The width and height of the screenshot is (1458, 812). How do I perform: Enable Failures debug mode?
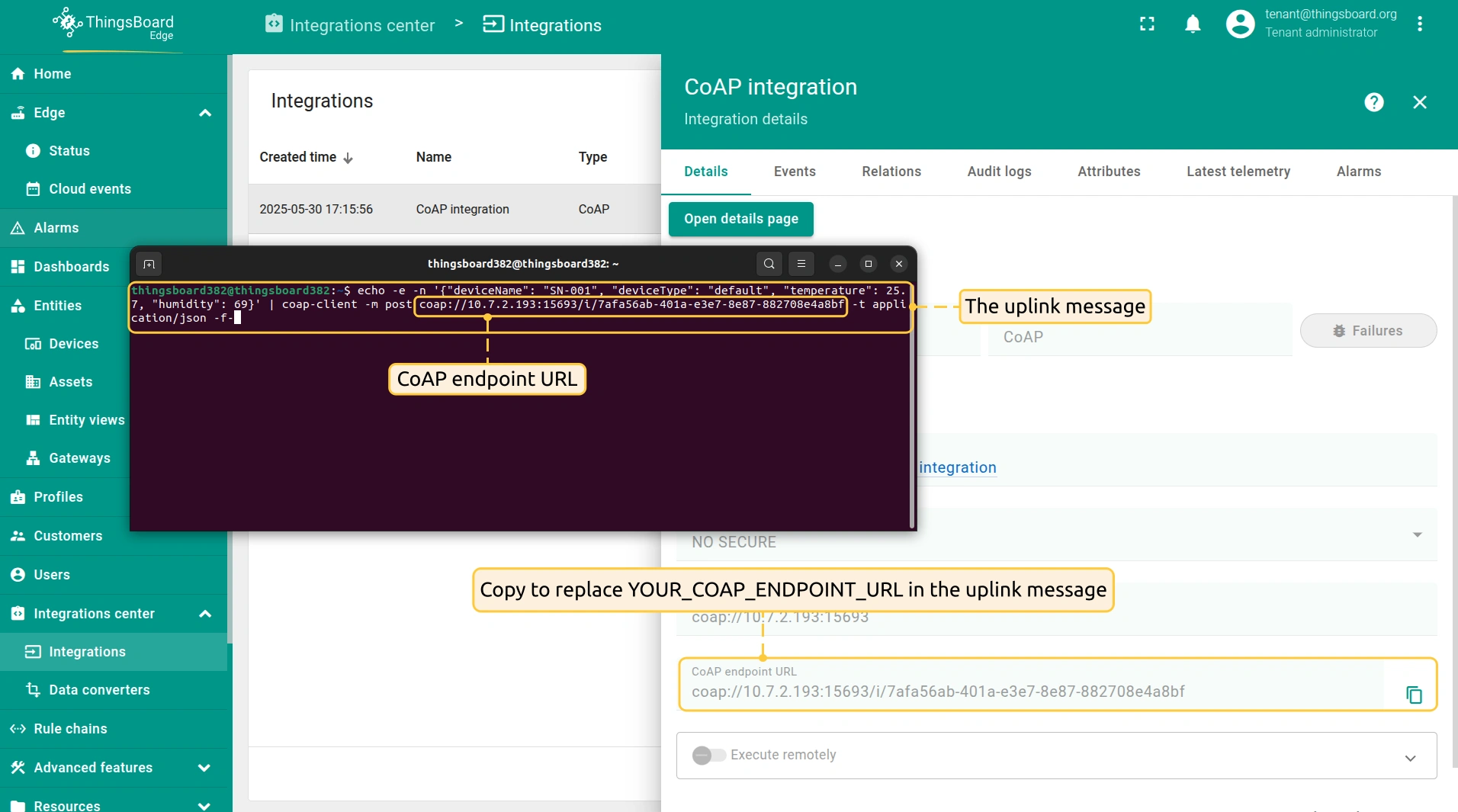pyautogui.click(x=1368, y=331)
